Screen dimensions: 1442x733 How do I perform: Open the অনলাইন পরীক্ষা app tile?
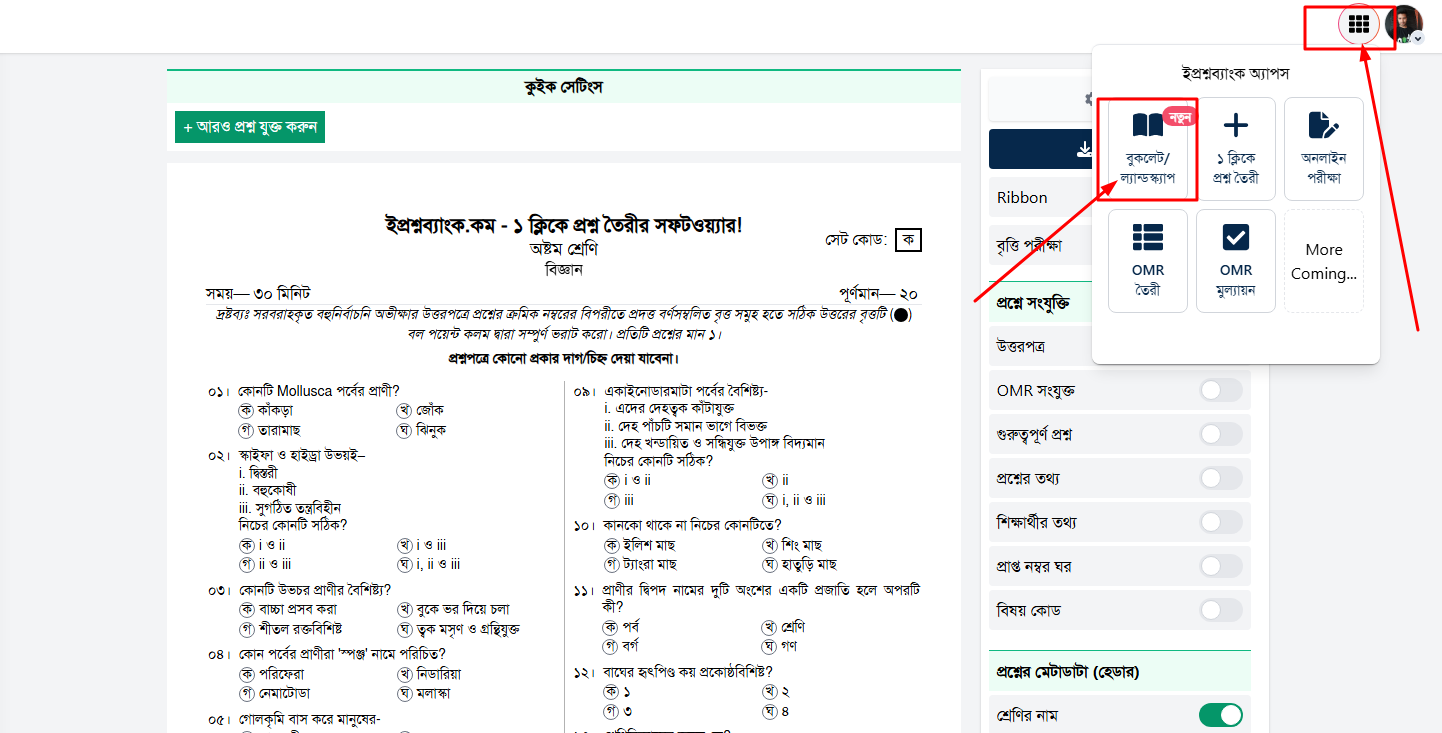1324,148
